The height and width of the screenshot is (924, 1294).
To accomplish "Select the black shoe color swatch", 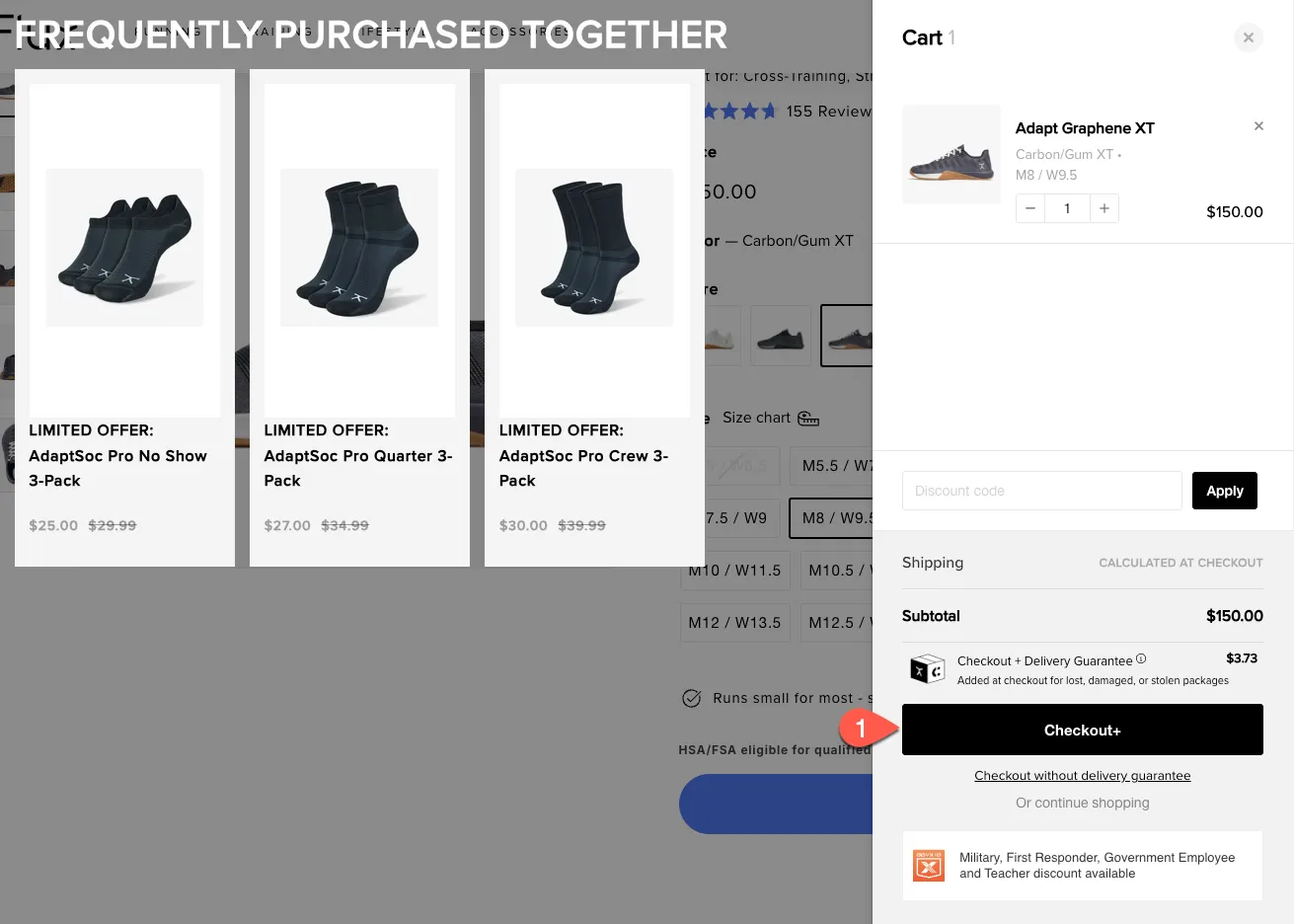I will pyautogui.click(x=780, y=337).
